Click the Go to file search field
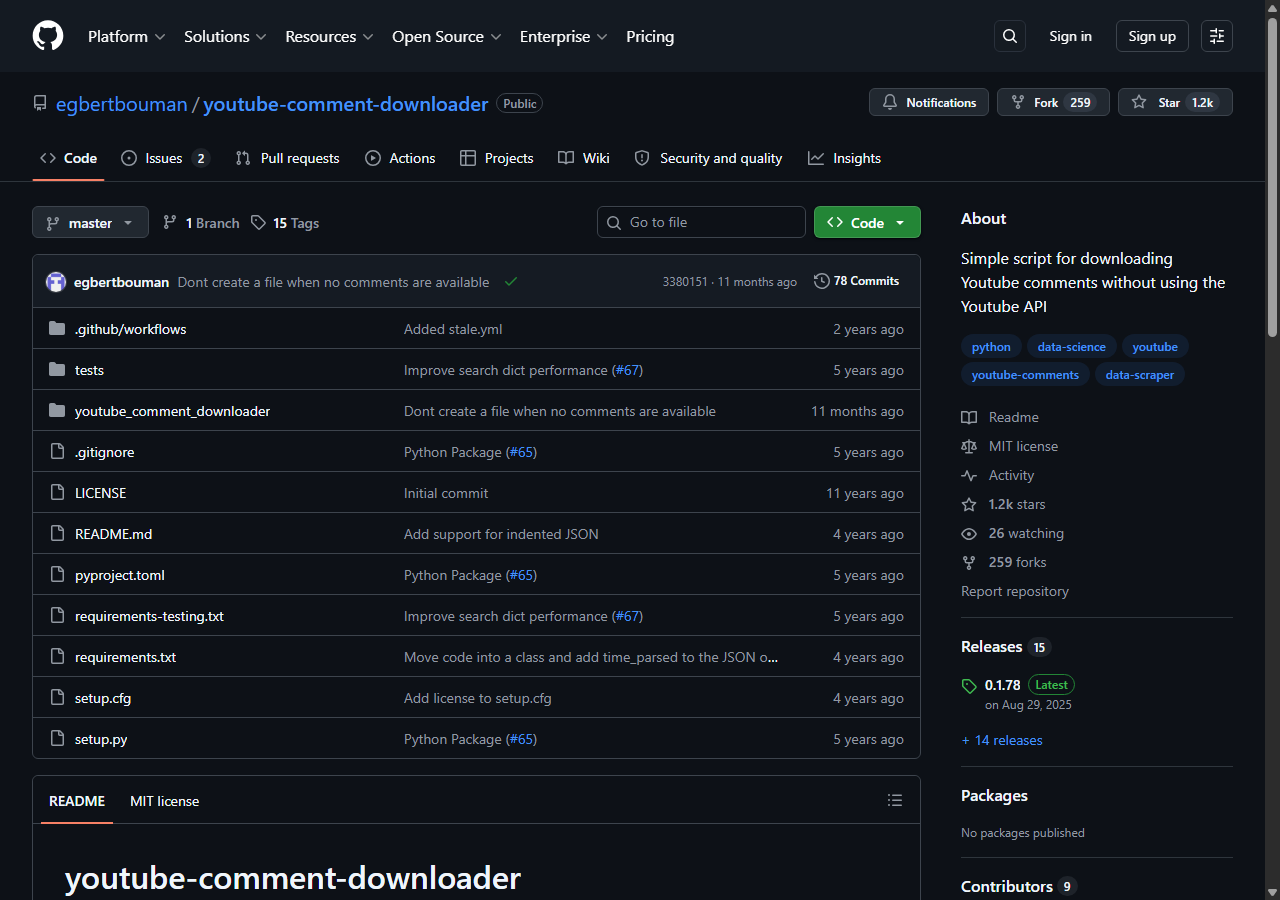Viewport: 1280px width, 900px height. coord(701,222)
